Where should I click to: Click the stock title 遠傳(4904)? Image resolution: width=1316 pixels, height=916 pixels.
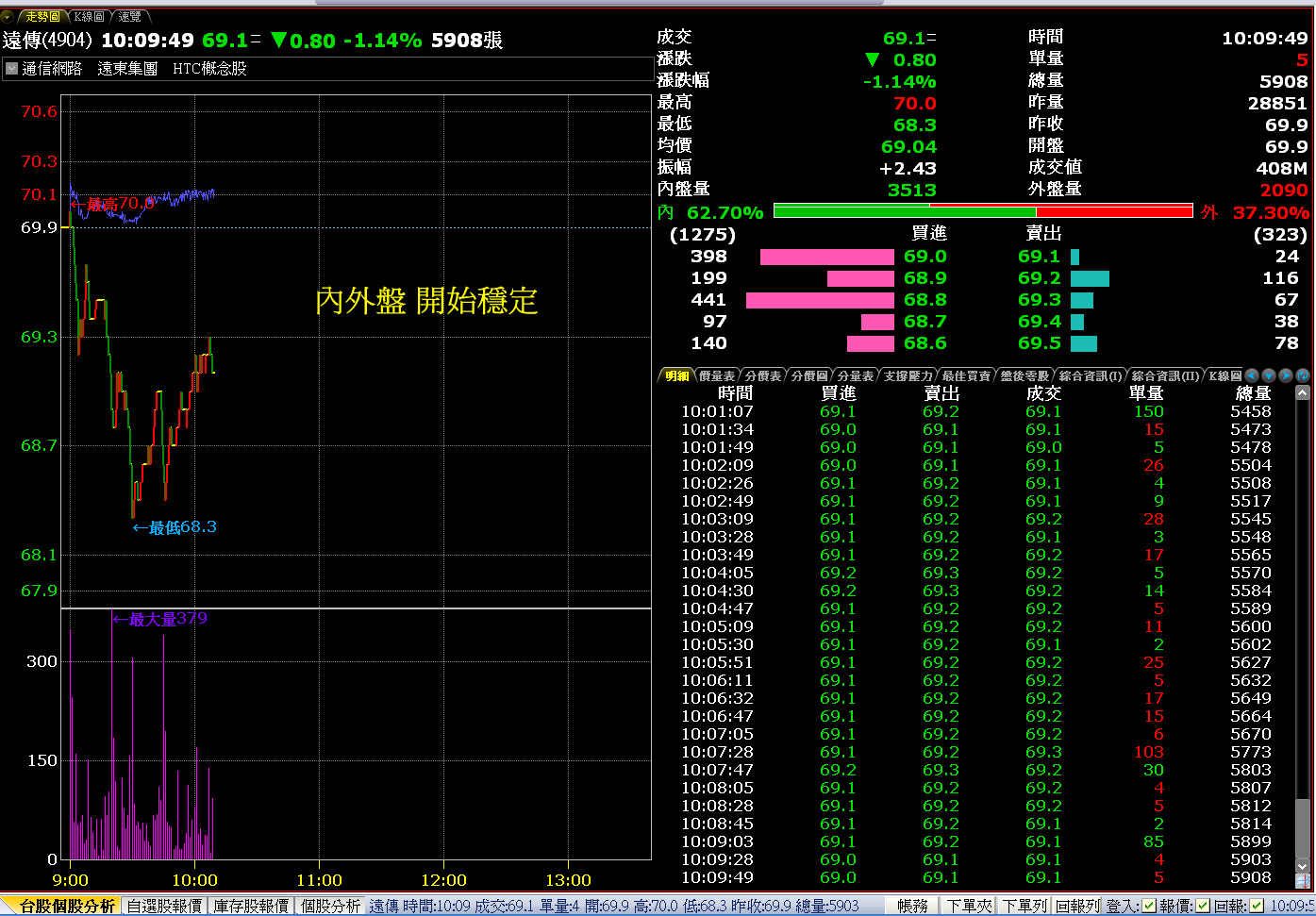pyautogui.click(x=47, y=40)
